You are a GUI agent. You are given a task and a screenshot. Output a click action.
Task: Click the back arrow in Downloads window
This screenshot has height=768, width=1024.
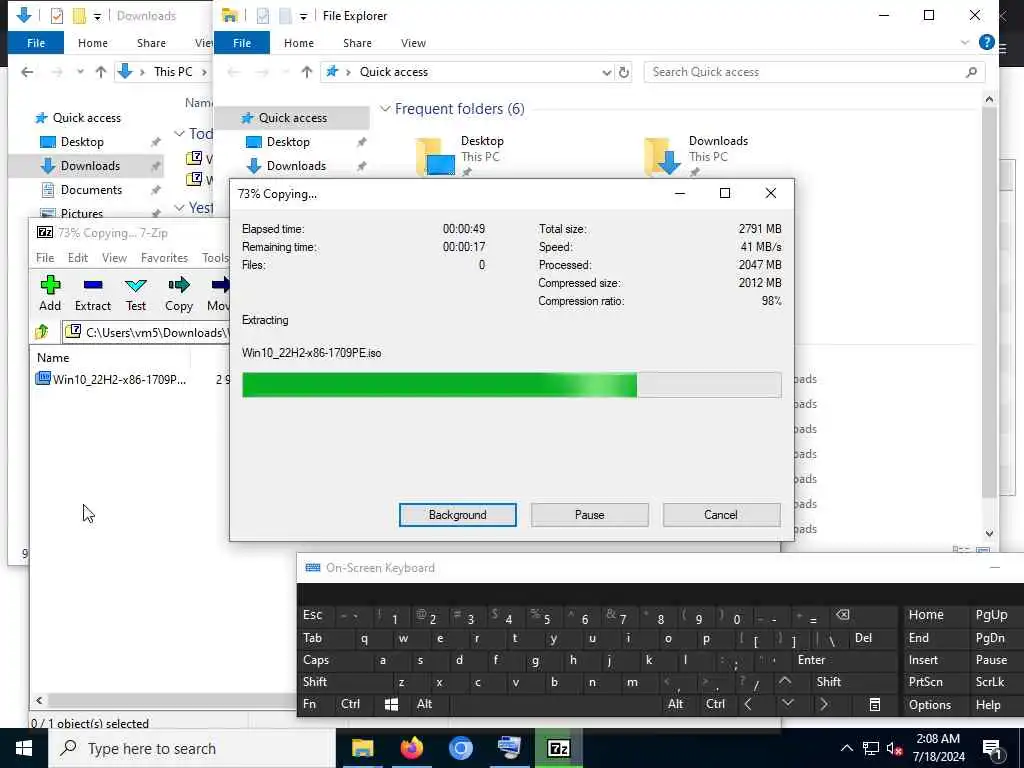point(27,72)
